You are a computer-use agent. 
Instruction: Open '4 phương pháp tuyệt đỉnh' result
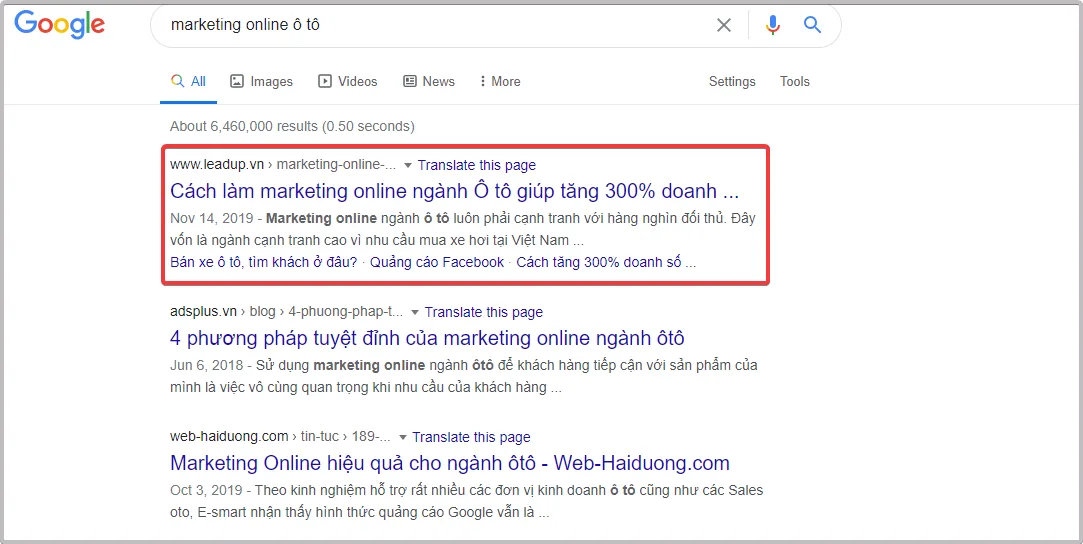tap(427, 338)
